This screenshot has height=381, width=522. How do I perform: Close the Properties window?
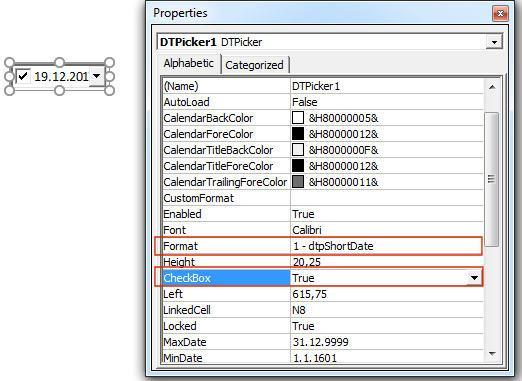pos(500,13)
